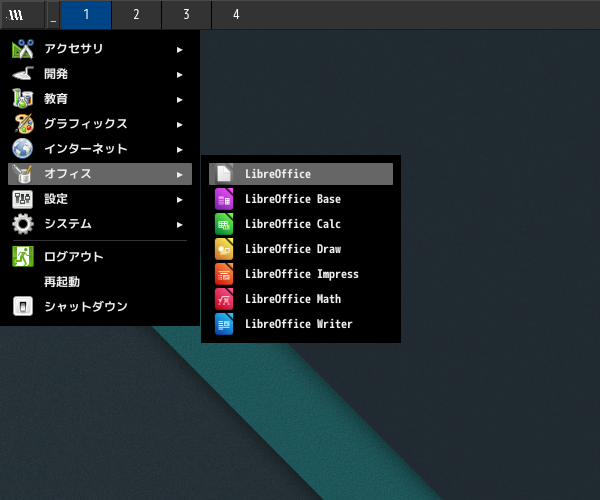Viewport: 600px width, 500px height.
Task: Click the LibreOffice Math pink icon
Action: click(224, 299)
